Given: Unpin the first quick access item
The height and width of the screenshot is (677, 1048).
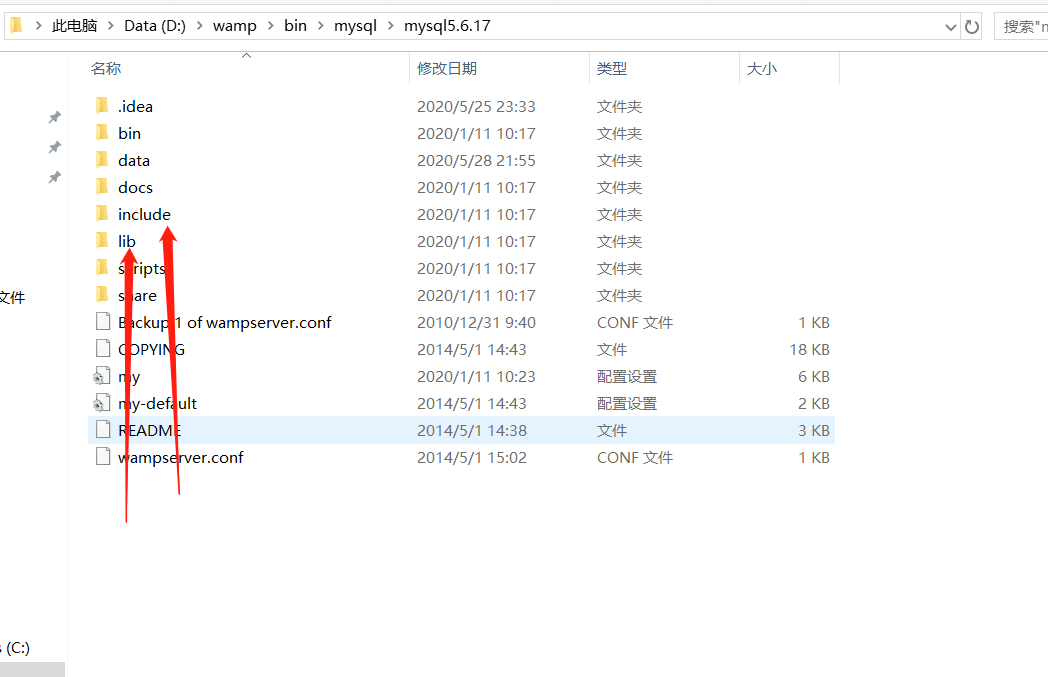Looking at the screenshot, I should click(55, 117).
